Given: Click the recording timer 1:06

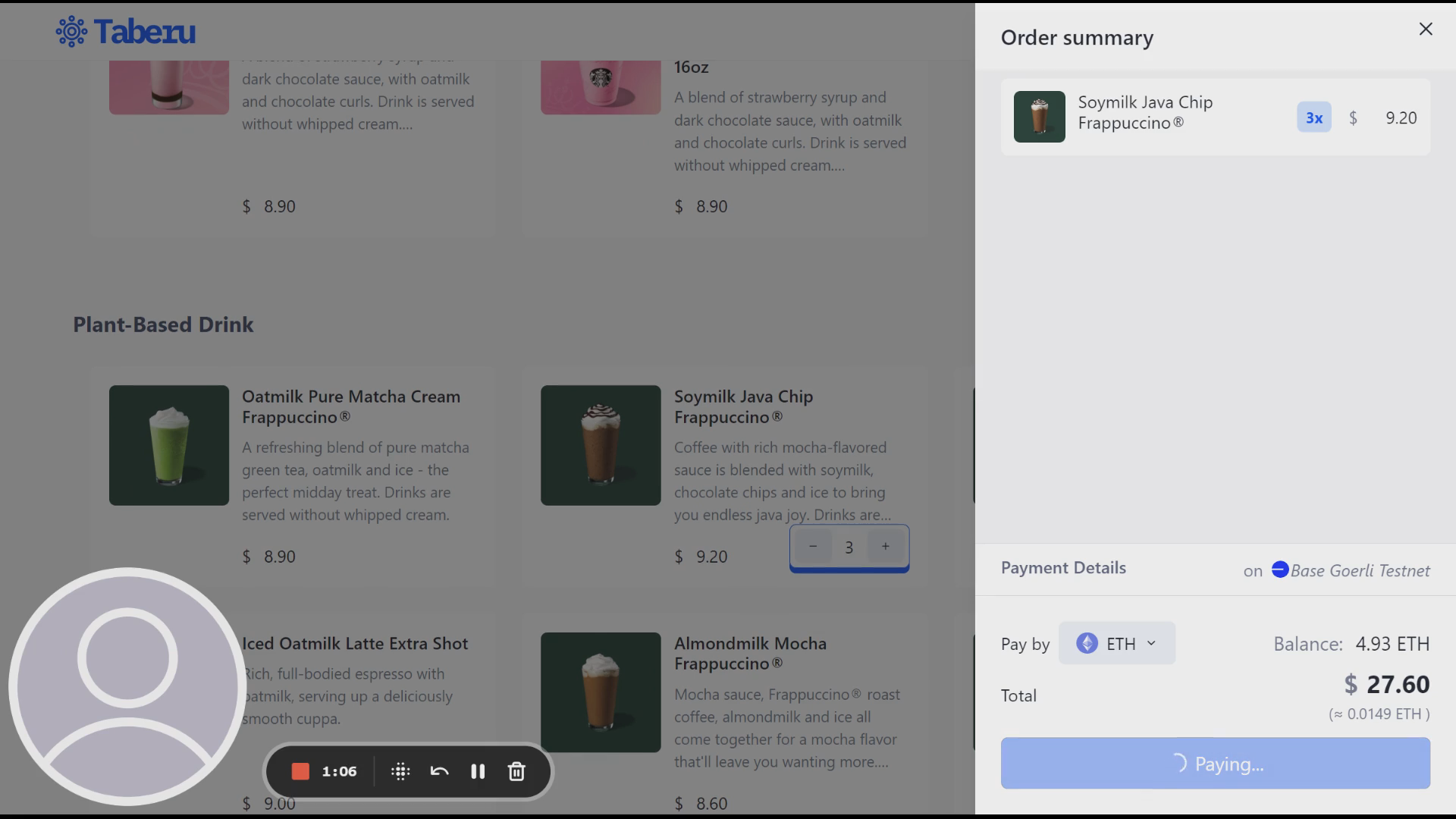Looking at the screenshot, I should (x=339, y=771).
